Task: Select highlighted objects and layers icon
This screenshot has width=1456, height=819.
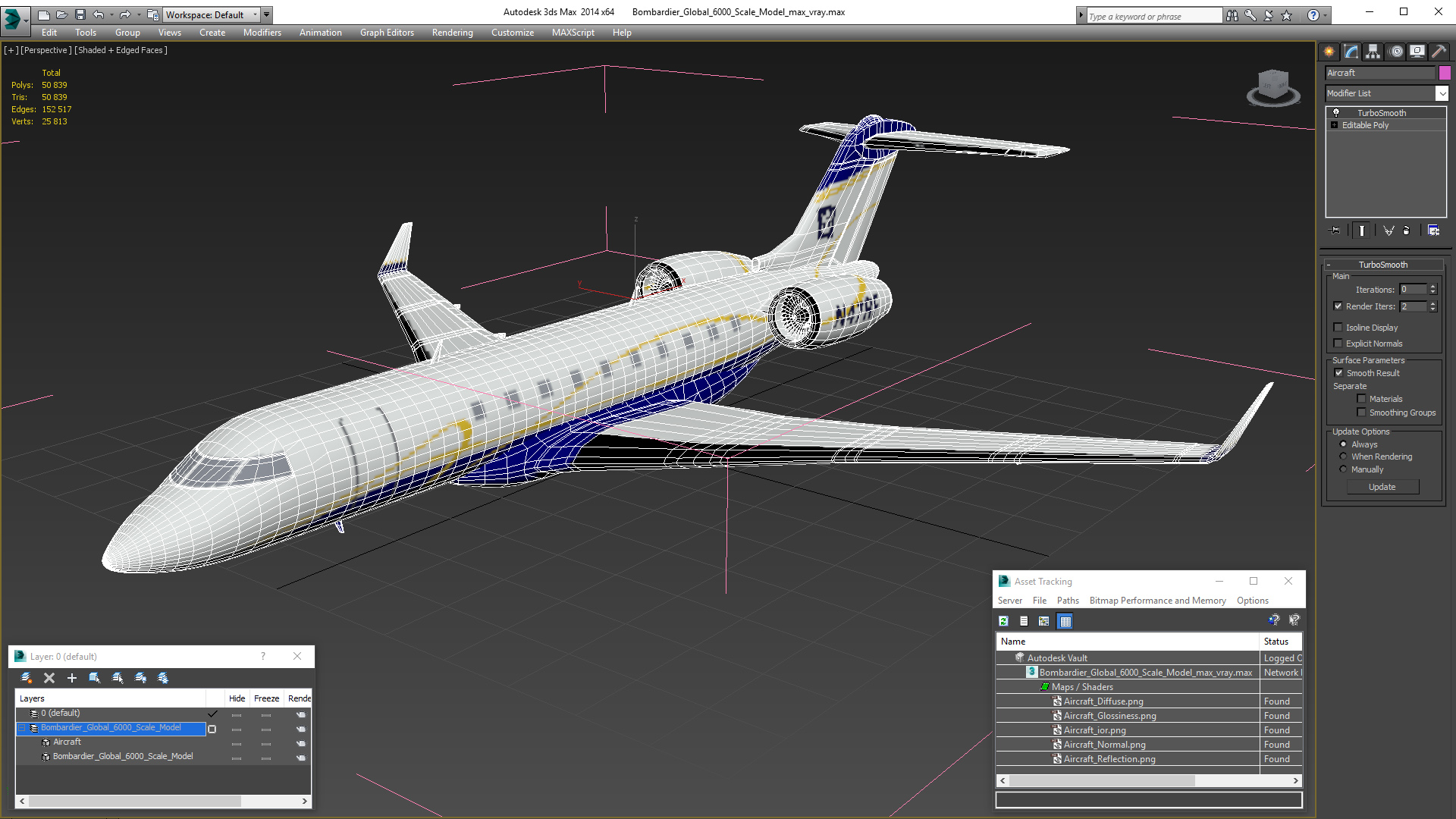Action: click(x=95, y=678)
